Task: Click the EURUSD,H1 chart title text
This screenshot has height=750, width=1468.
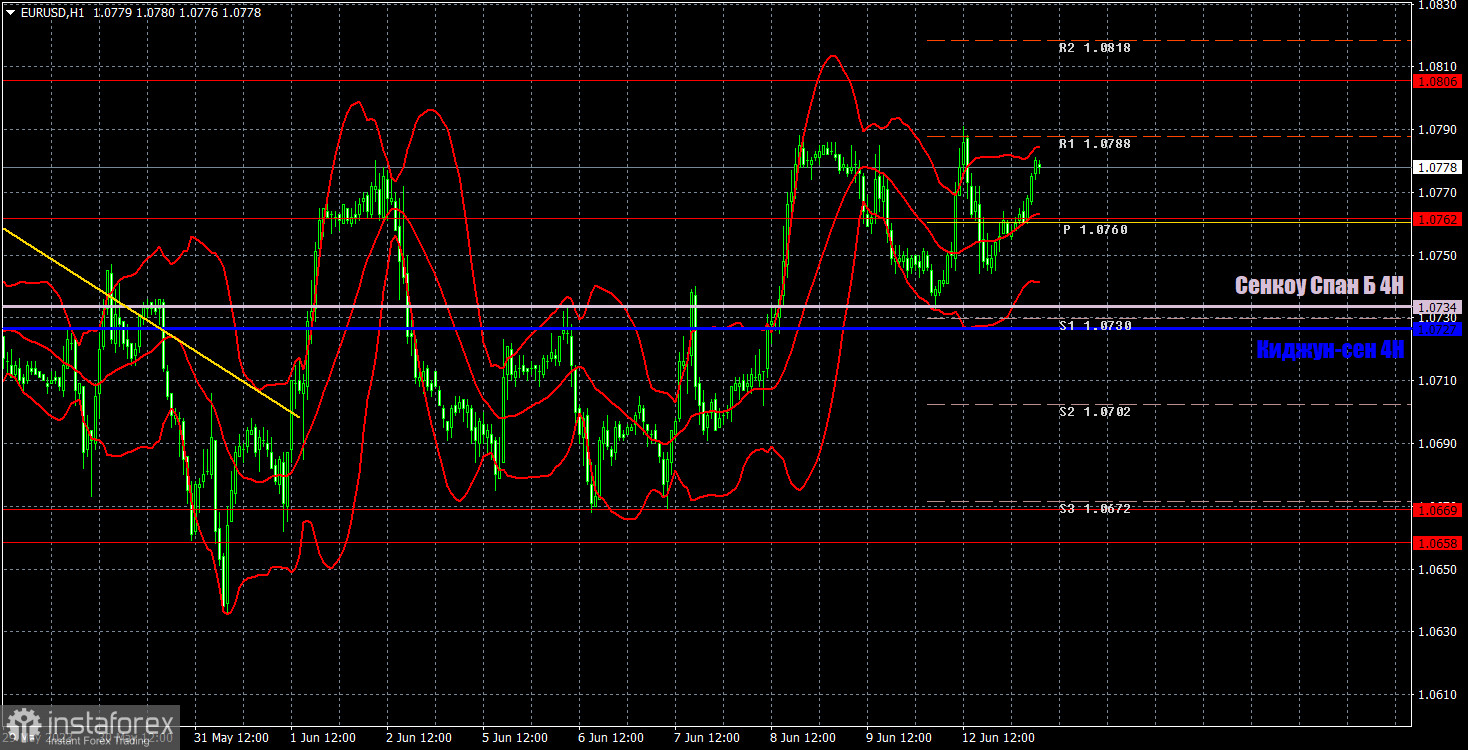Action: click(x=51, y=12)
